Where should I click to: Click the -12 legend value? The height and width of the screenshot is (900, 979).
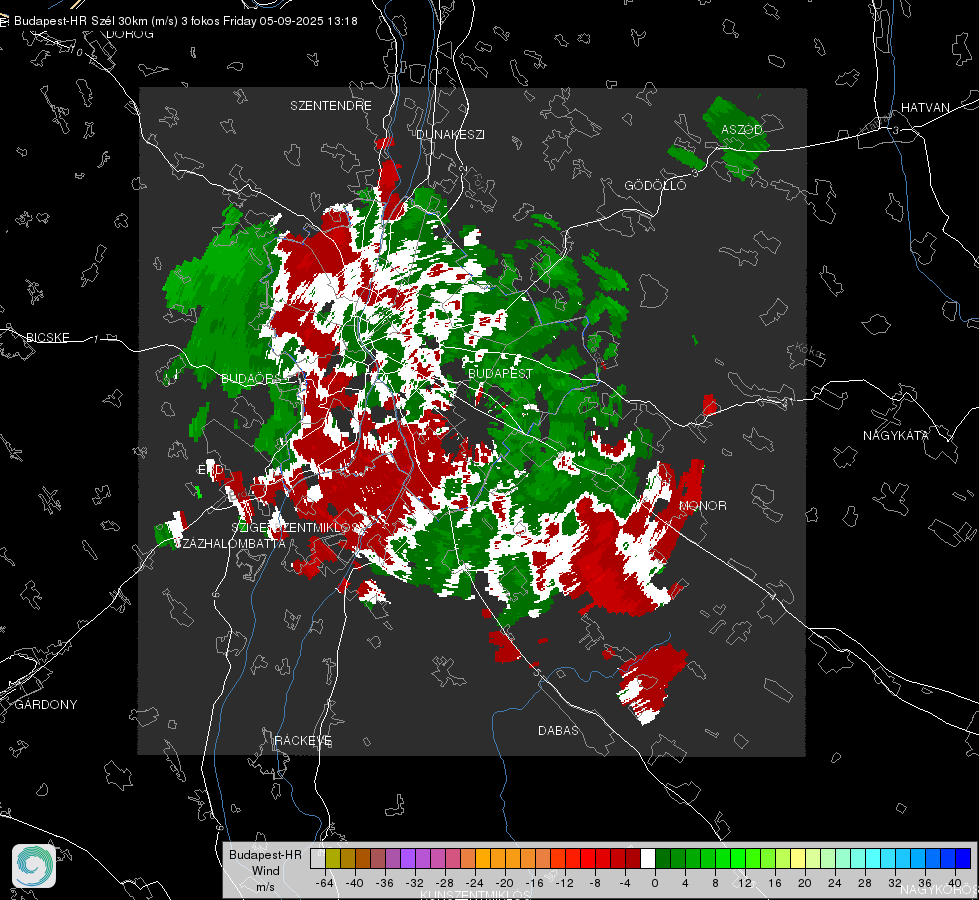564,883
